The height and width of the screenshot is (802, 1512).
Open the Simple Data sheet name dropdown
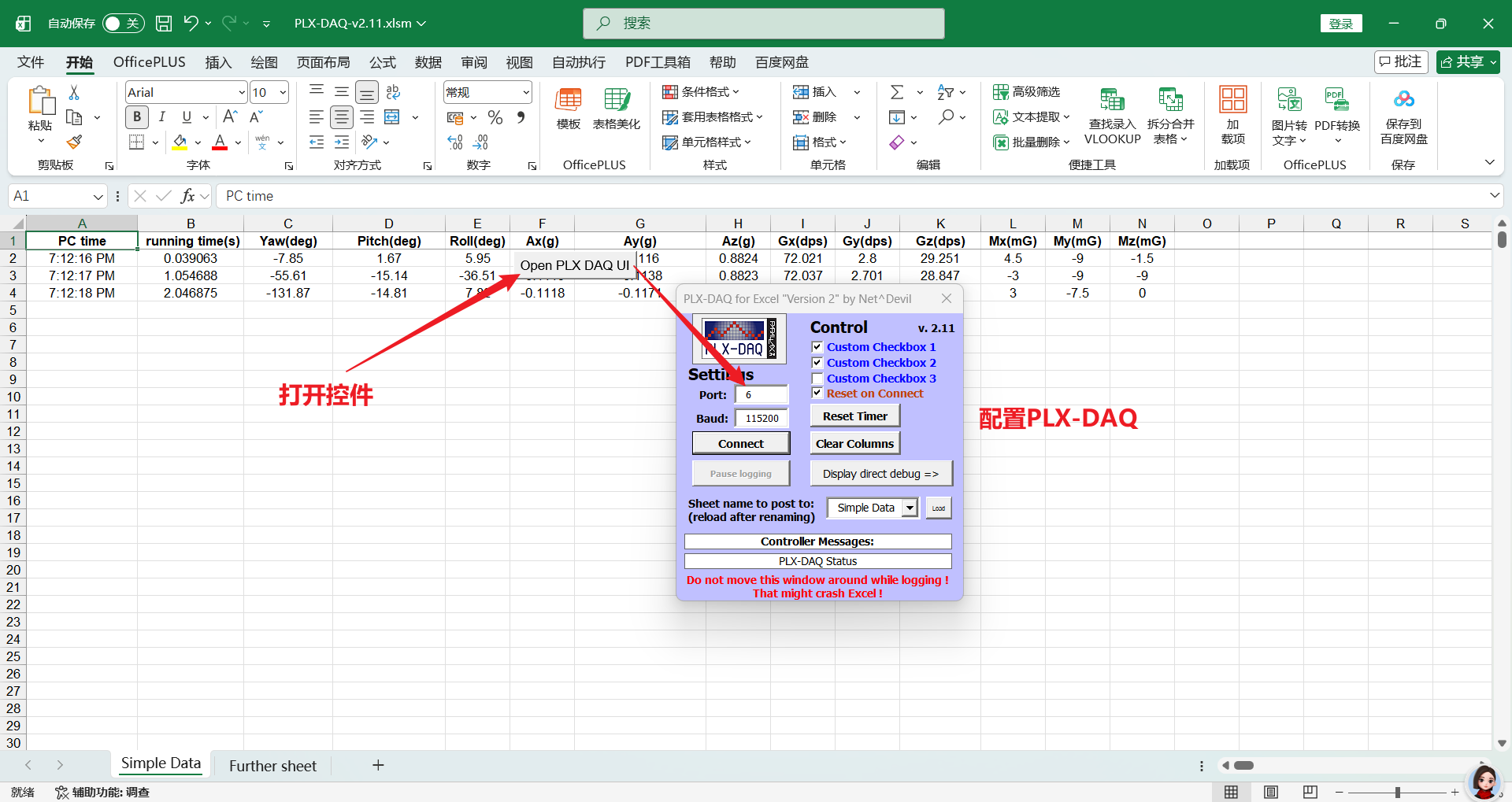910,508
